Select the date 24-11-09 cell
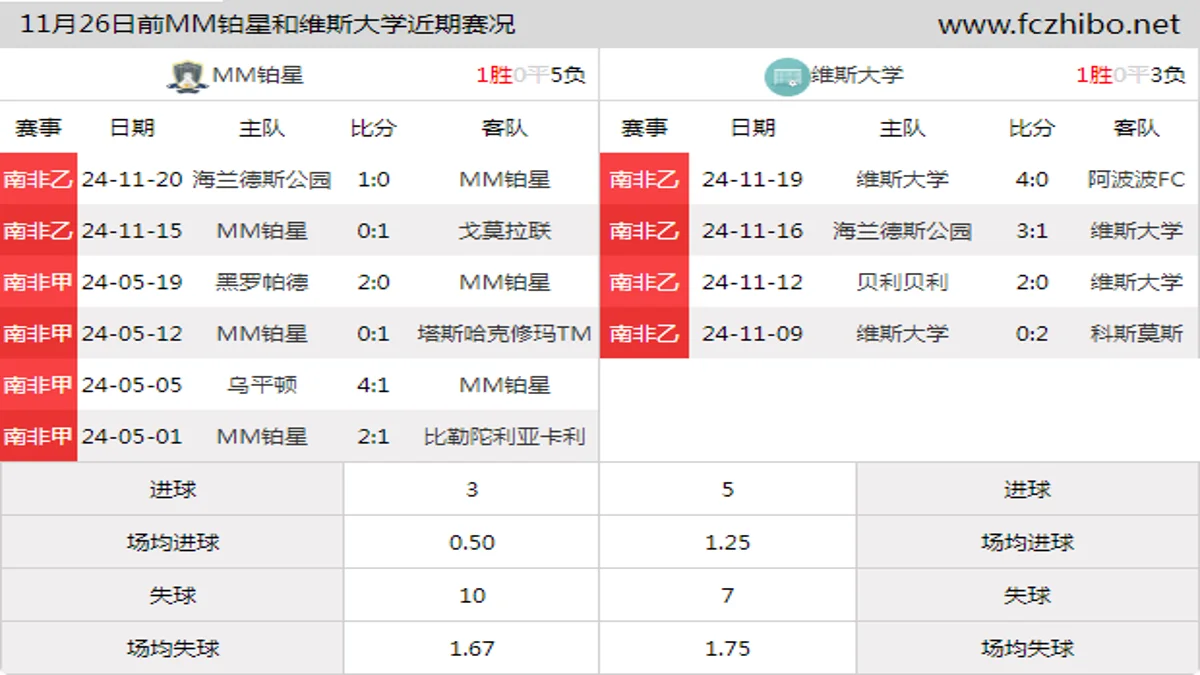This screenshot has height=675, width=1200. coord(752,333)
